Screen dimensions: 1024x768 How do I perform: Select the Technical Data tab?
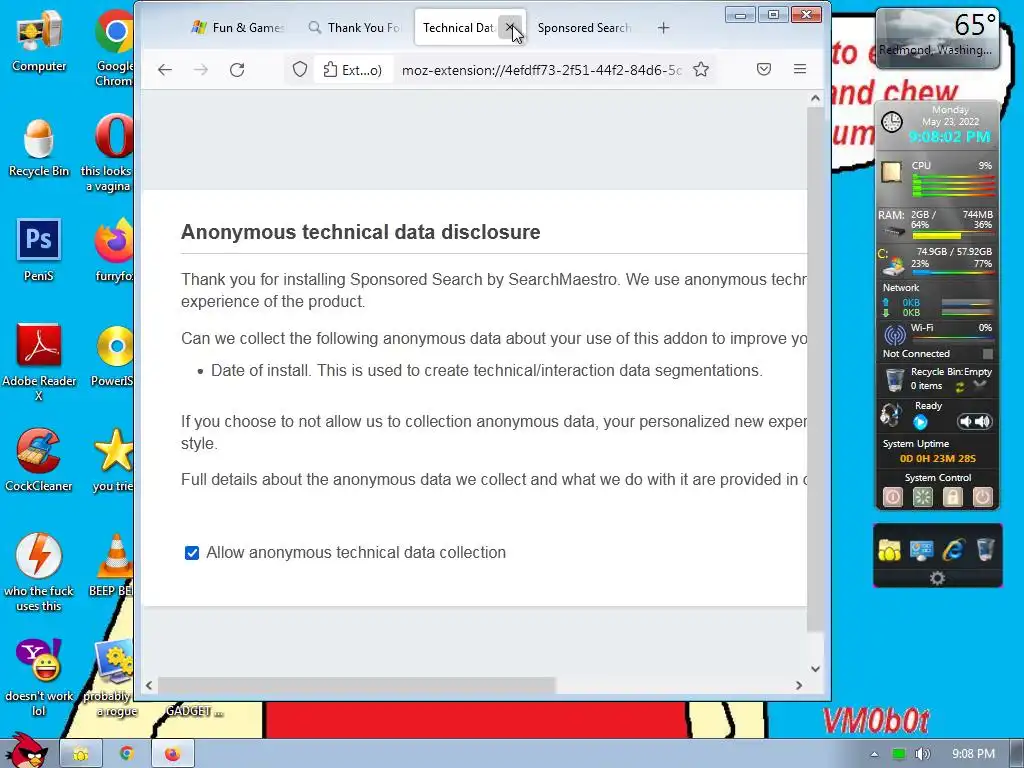[458, 28]
